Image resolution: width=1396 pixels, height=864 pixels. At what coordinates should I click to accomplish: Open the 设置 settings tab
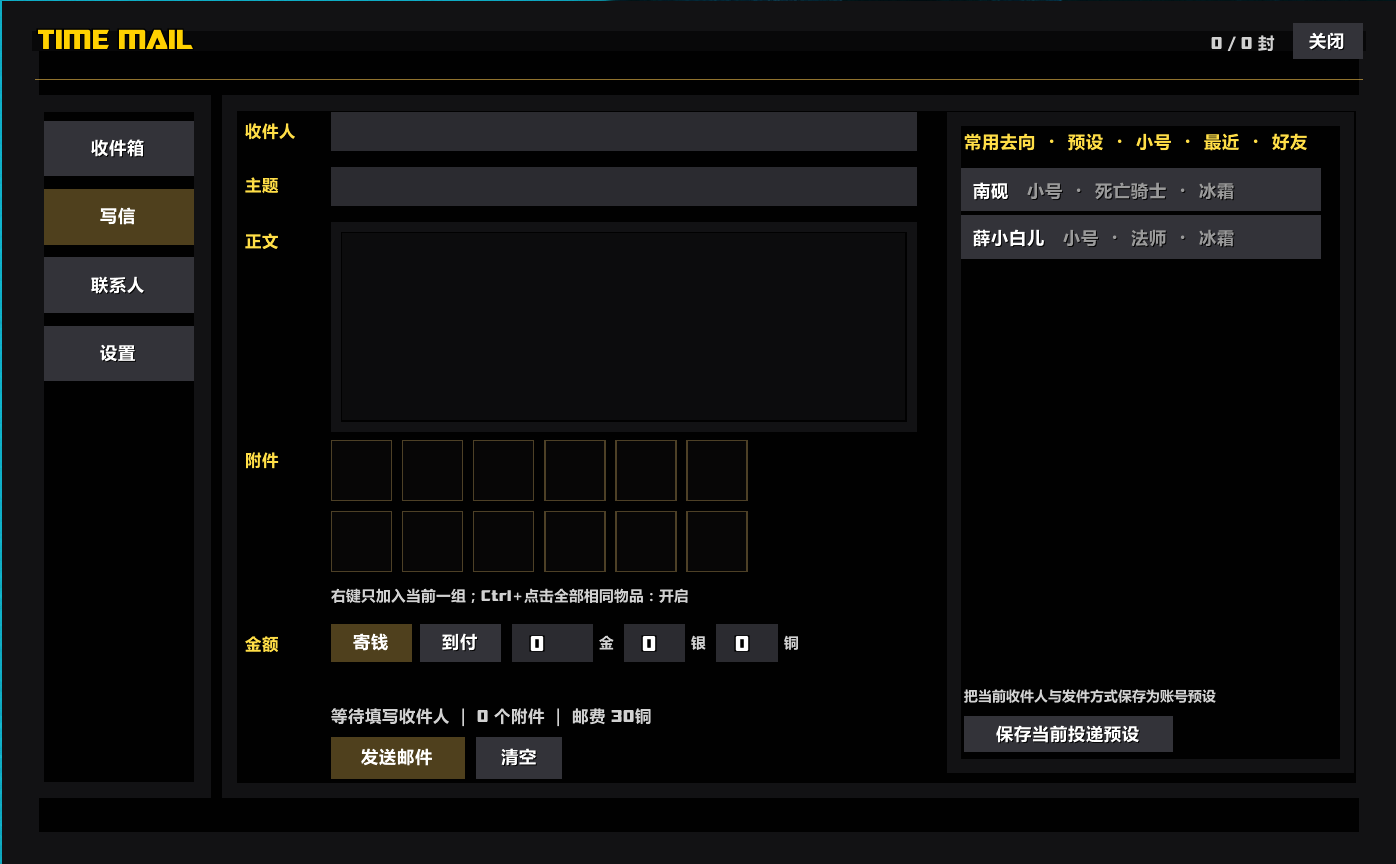(119, 353)
